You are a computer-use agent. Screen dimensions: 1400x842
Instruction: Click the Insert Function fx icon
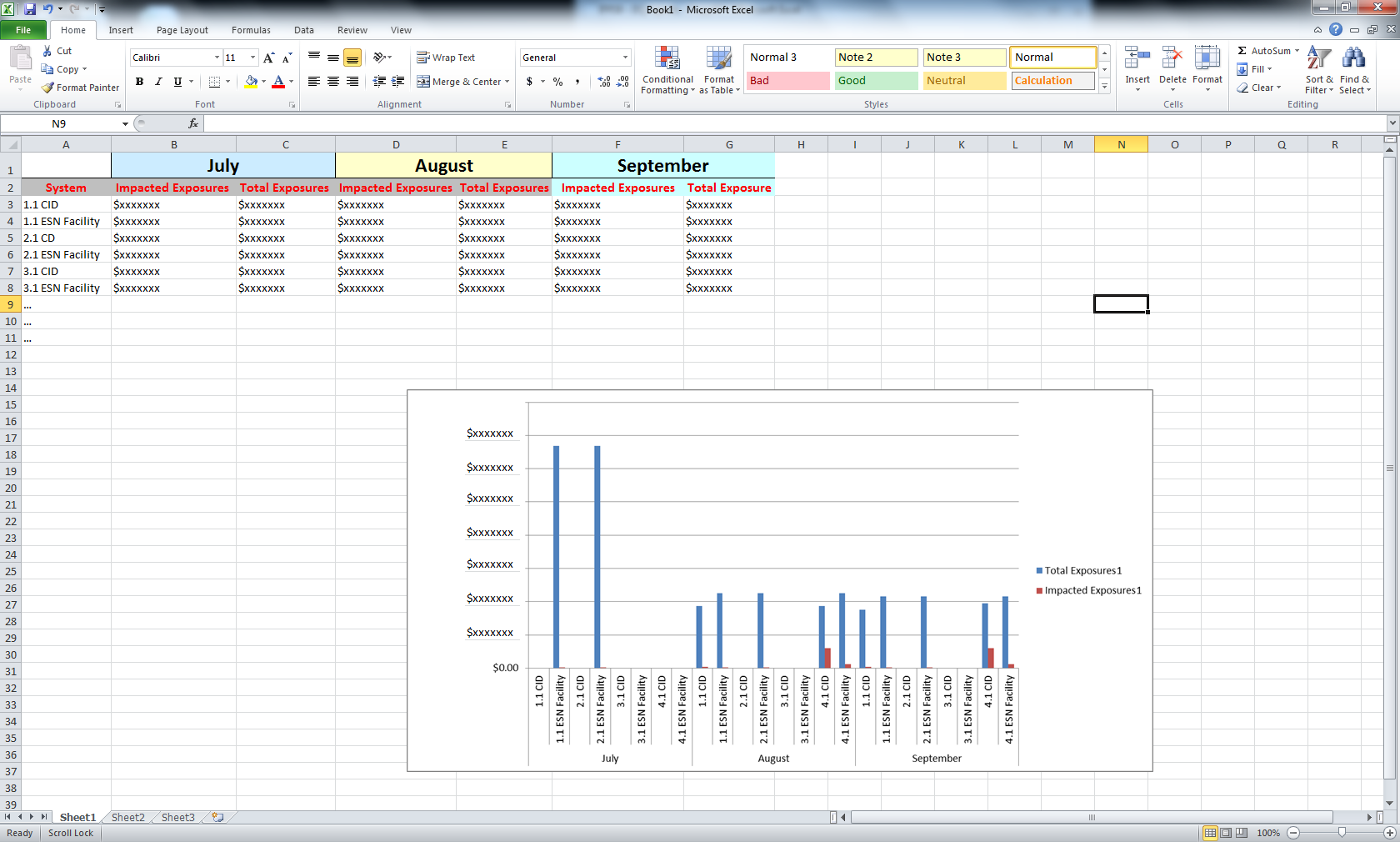tap(193, 123)
